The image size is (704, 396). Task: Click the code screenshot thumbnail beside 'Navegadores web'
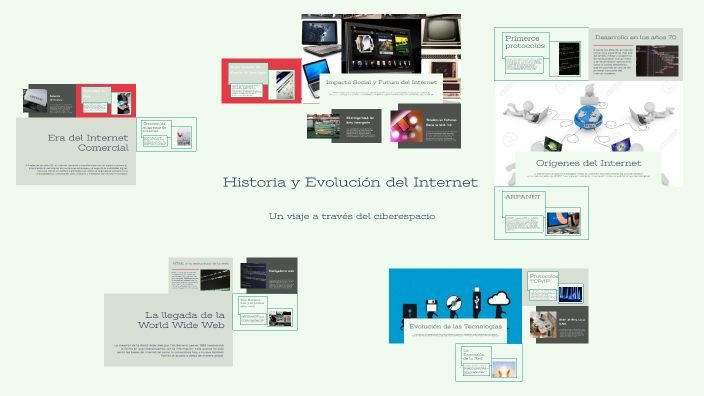coord(253,275)
